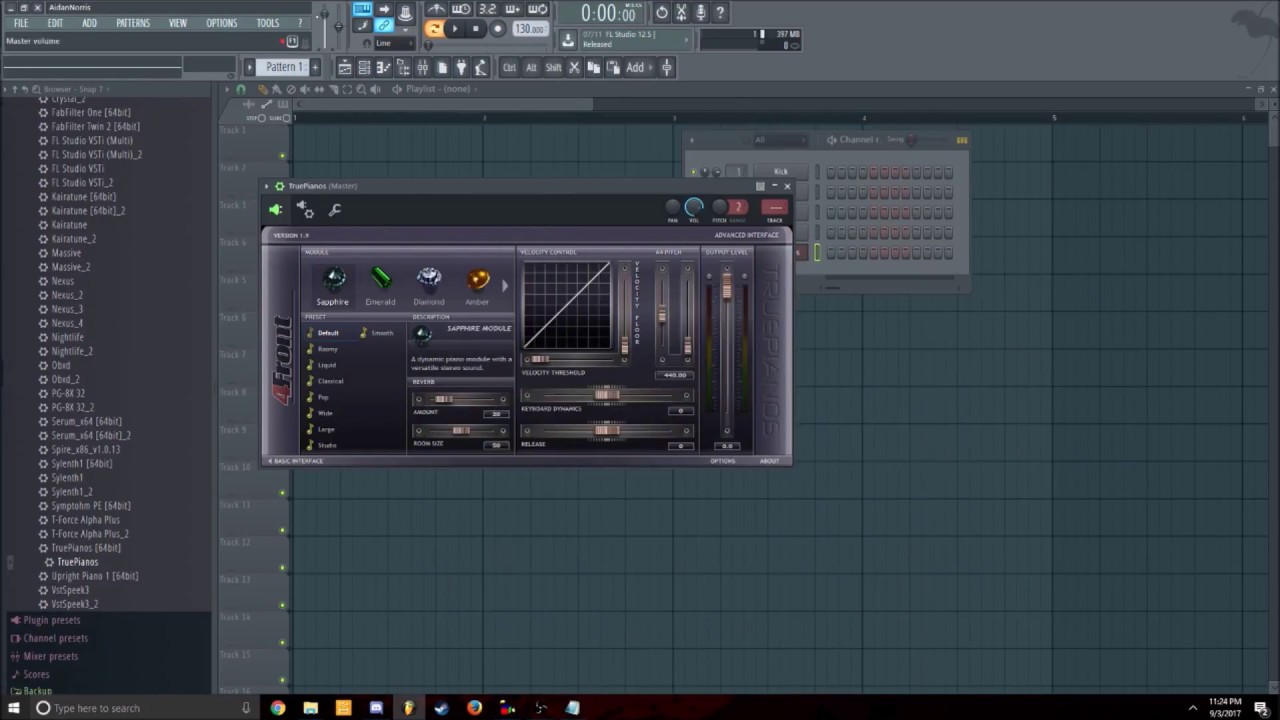Toggle the Alt modifier key button
Image resolution: width=1280 pixels, height=720 pixels.
point(531,67)
